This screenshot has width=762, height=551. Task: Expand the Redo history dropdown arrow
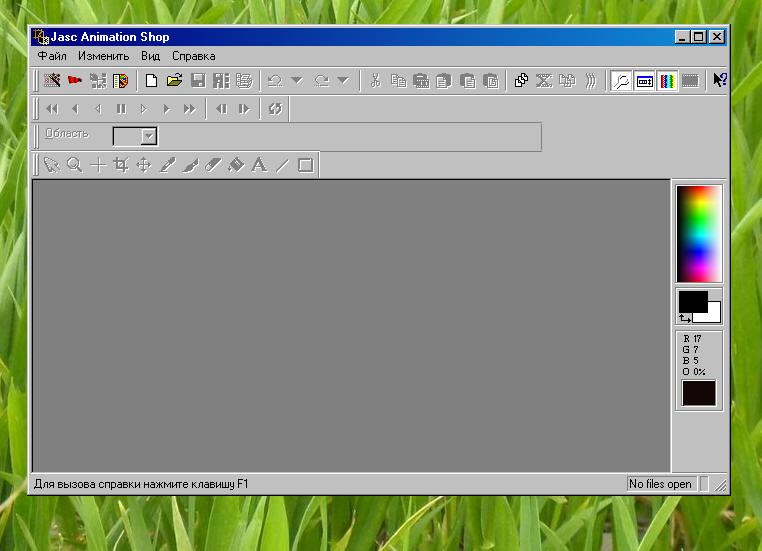click(x=343, y=80)
